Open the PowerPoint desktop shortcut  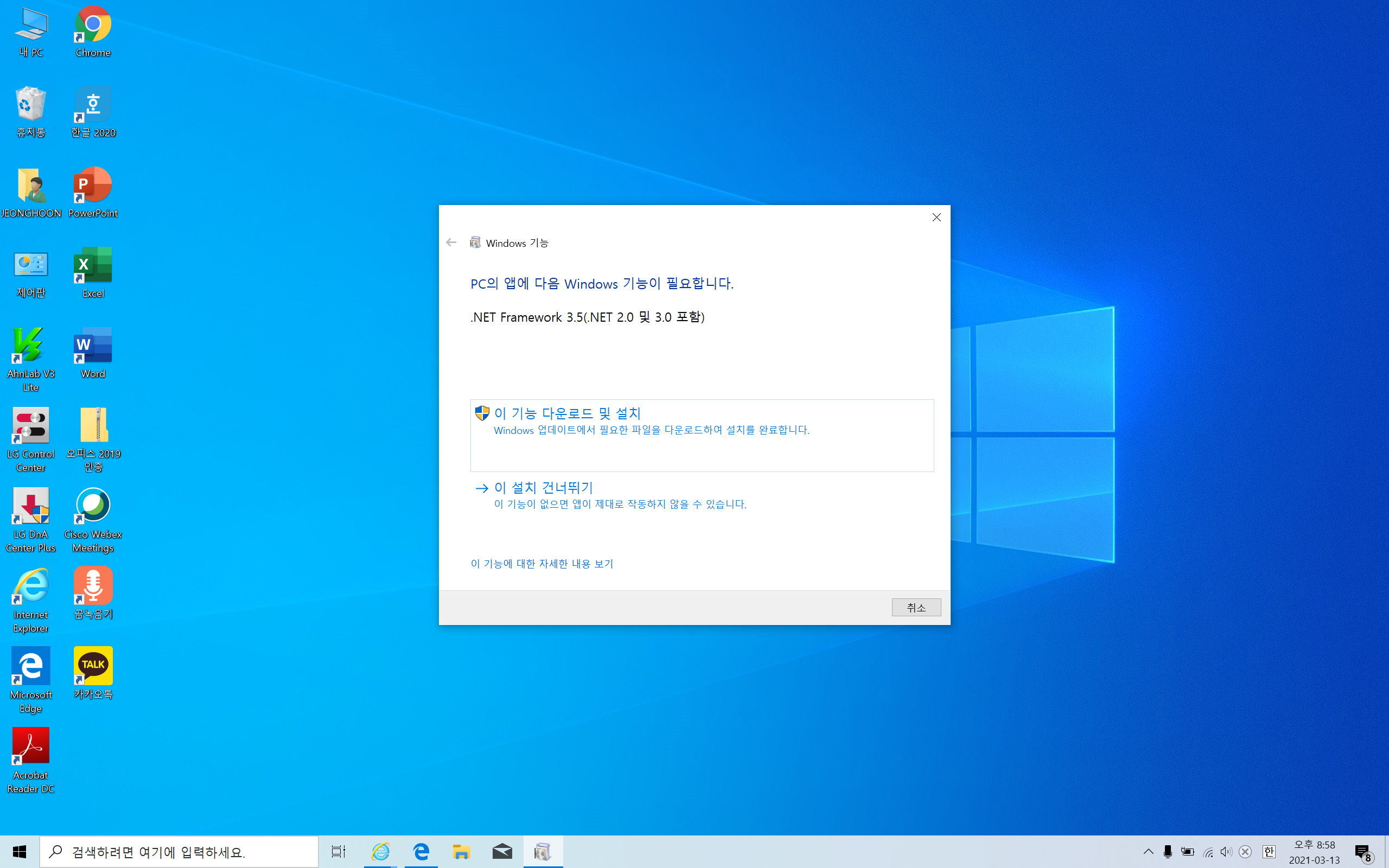pos(93,186)
